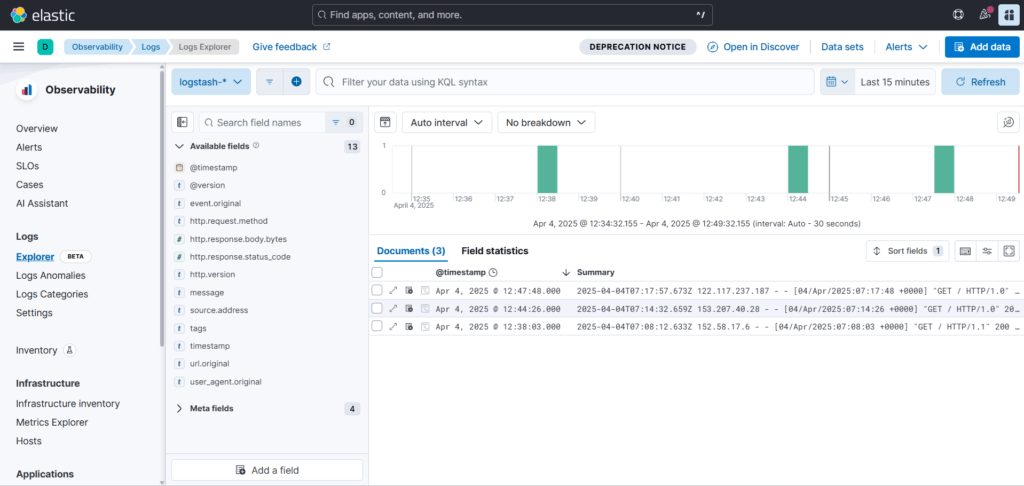
Task: Collapse the field list sidebar with the panel icon
Action: tap(183, 122)
